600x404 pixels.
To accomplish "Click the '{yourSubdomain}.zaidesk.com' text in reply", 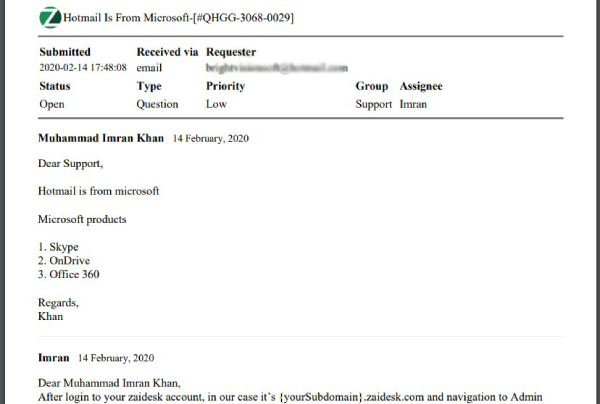I will coord(352,397).
